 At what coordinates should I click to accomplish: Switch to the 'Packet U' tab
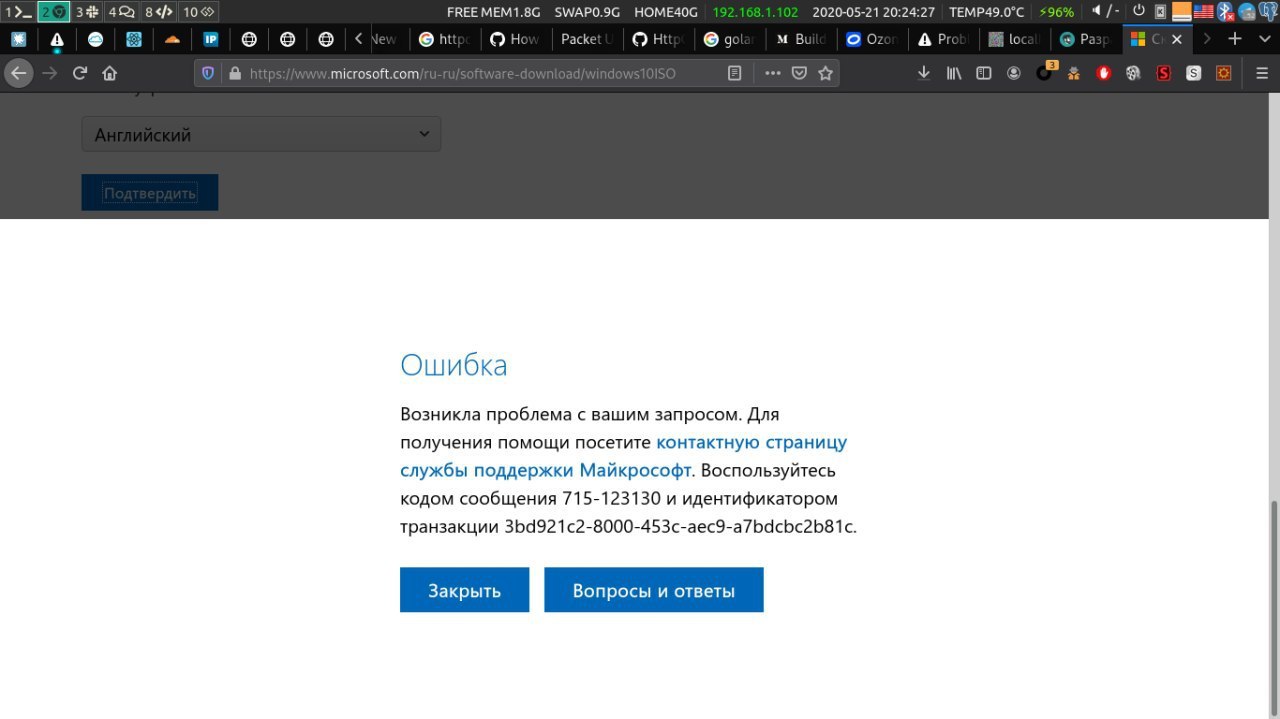click(588, 39)
